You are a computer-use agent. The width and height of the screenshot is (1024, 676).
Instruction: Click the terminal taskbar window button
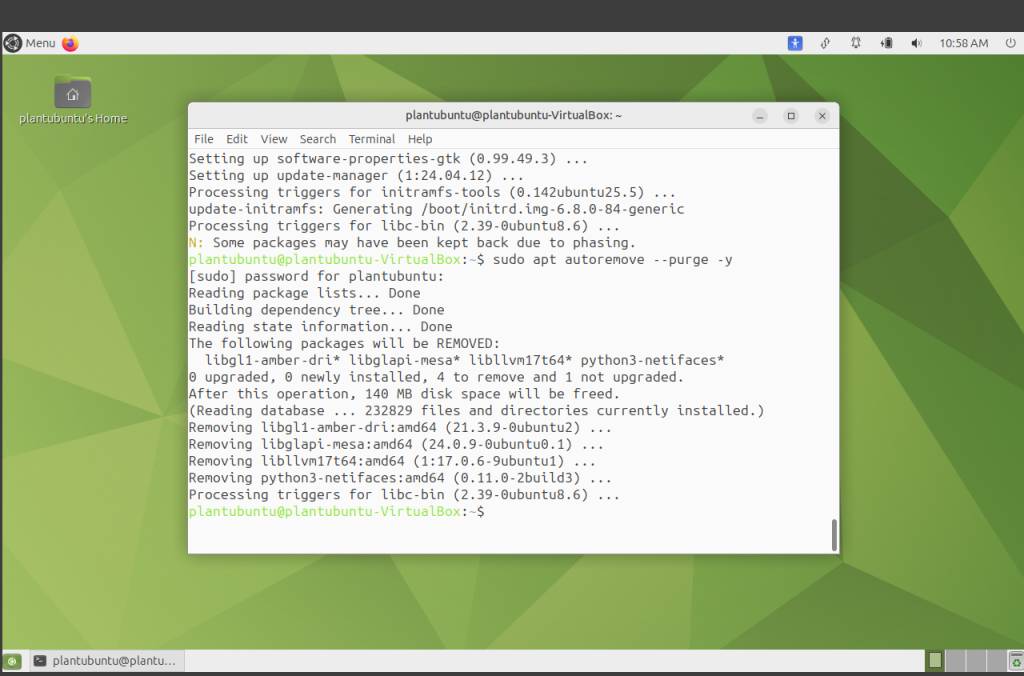105,661
